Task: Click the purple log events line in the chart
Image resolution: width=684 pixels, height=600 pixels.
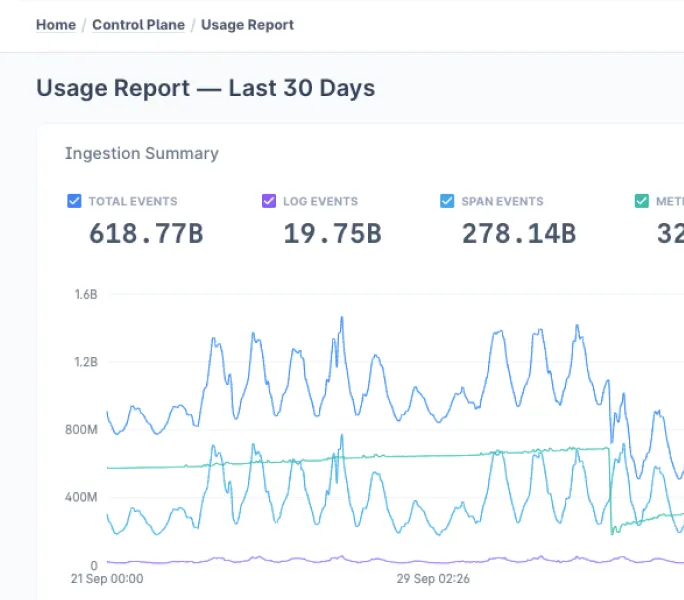Action: coord(300,561)
